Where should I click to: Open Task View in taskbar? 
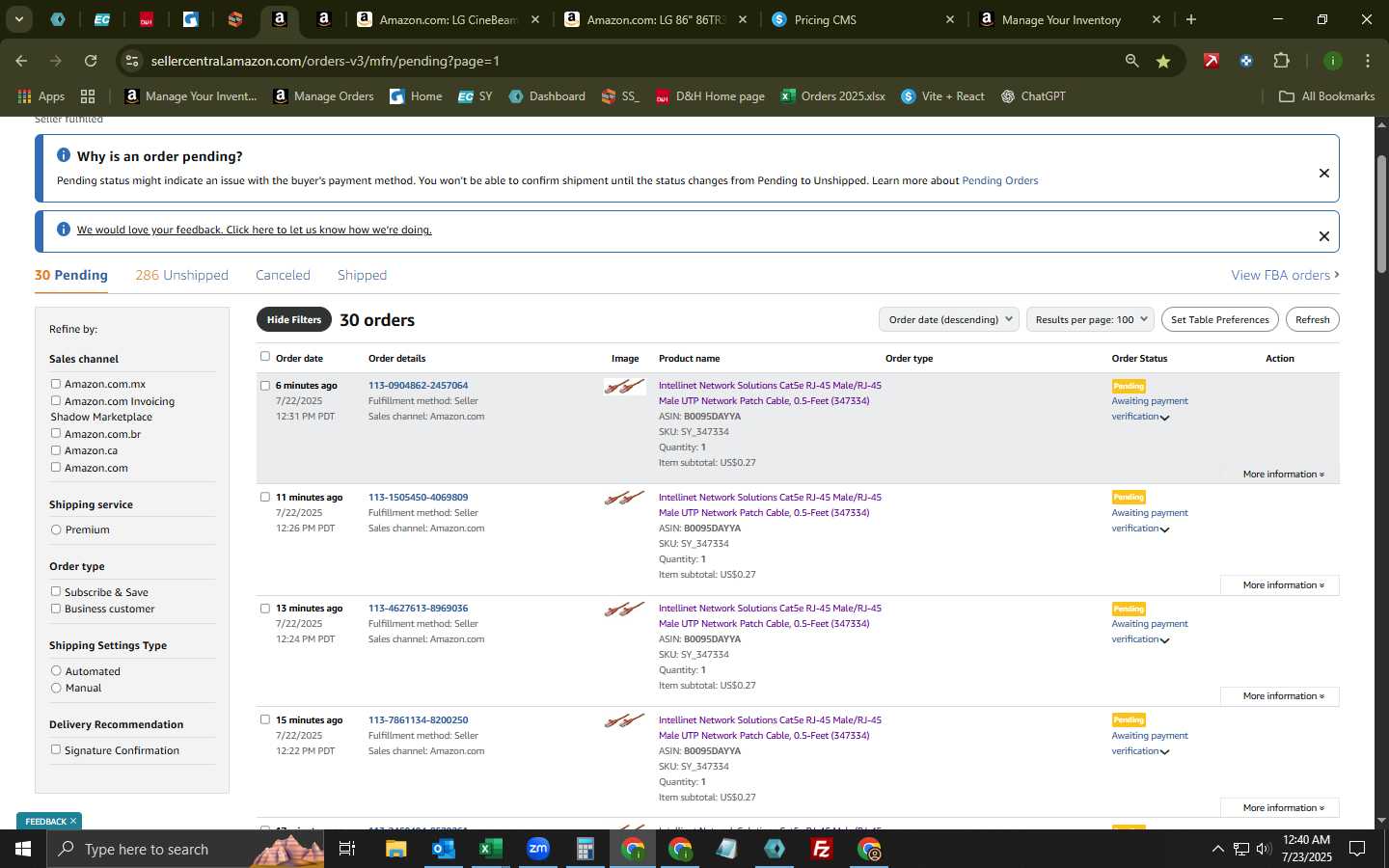[x=347, y=849]
